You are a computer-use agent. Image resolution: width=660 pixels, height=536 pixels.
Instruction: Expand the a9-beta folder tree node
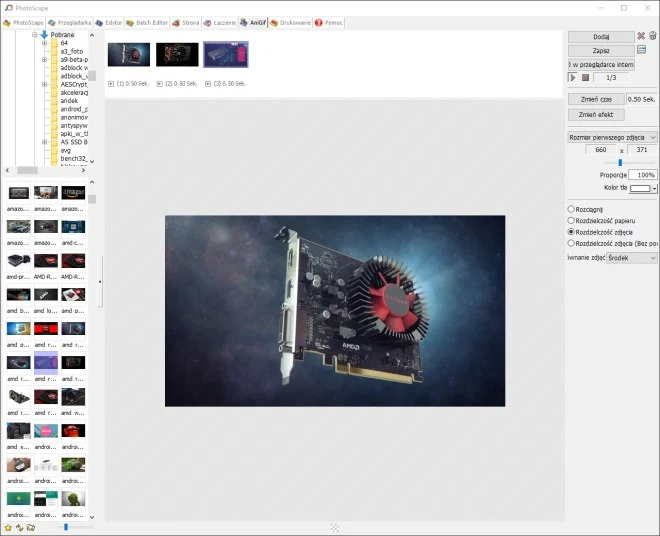[45, 59]
